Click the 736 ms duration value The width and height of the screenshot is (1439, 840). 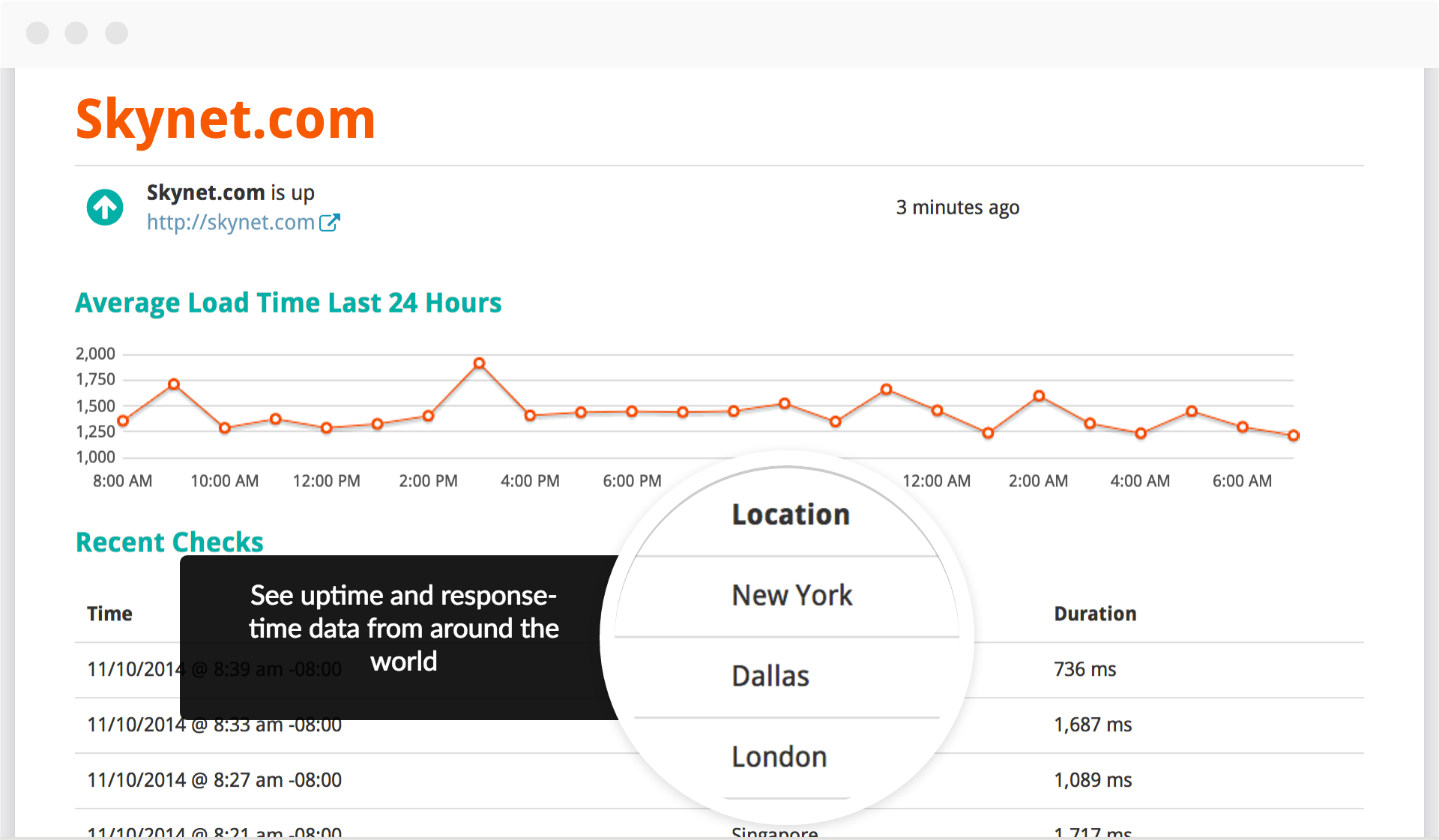point(1085,669)
